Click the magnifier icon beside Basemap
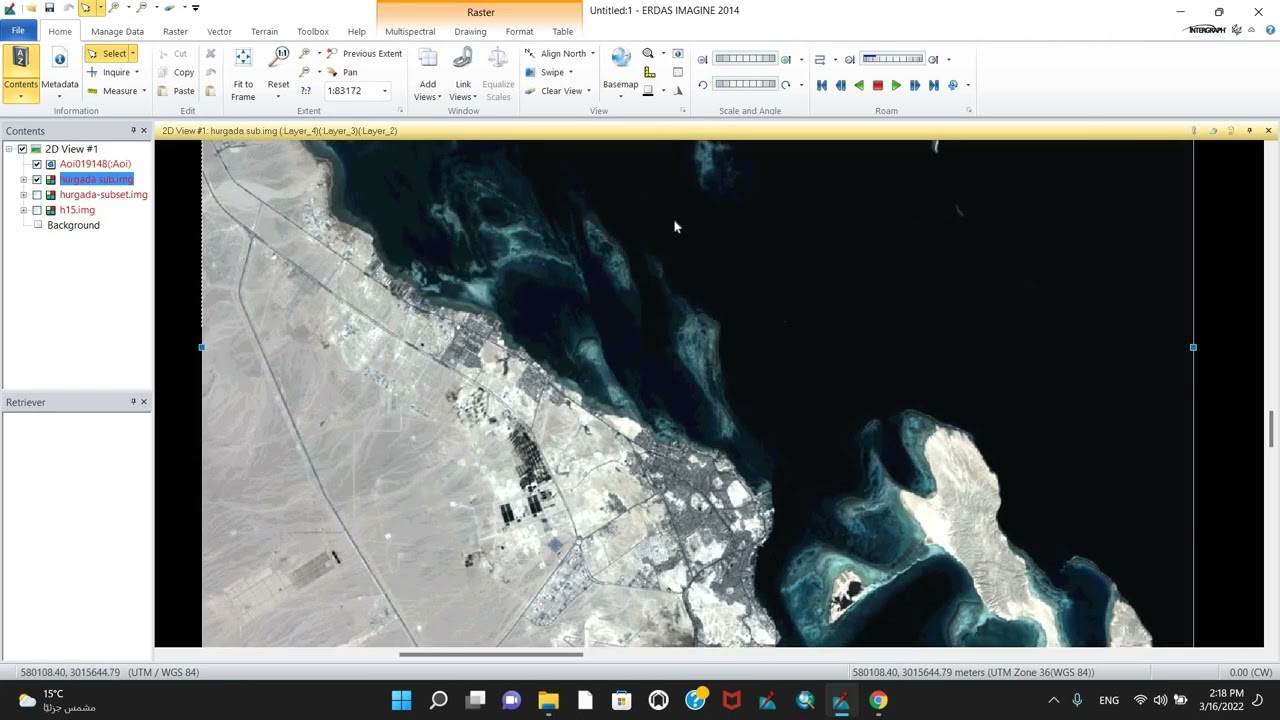 click(x=648, y=53)
